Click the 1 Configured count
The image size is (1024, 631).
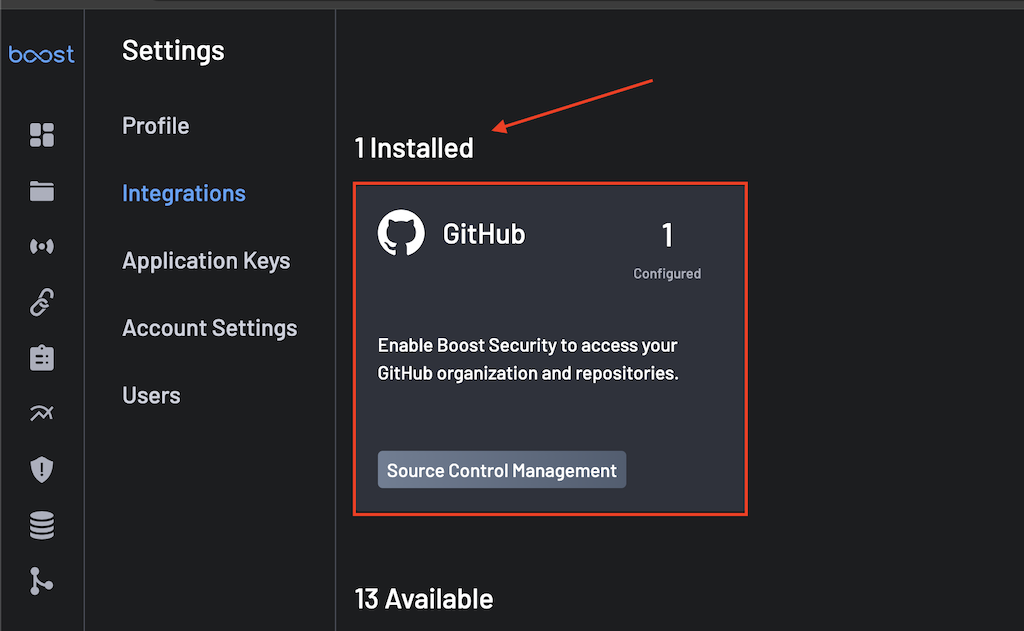(x=667, y=250)
